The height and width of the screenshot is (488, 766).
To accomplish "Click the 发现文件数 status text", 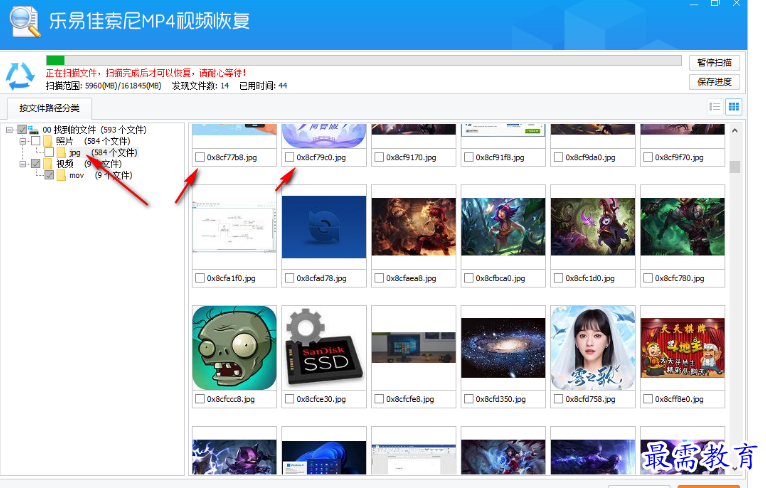I will click(x=200, y=86).
